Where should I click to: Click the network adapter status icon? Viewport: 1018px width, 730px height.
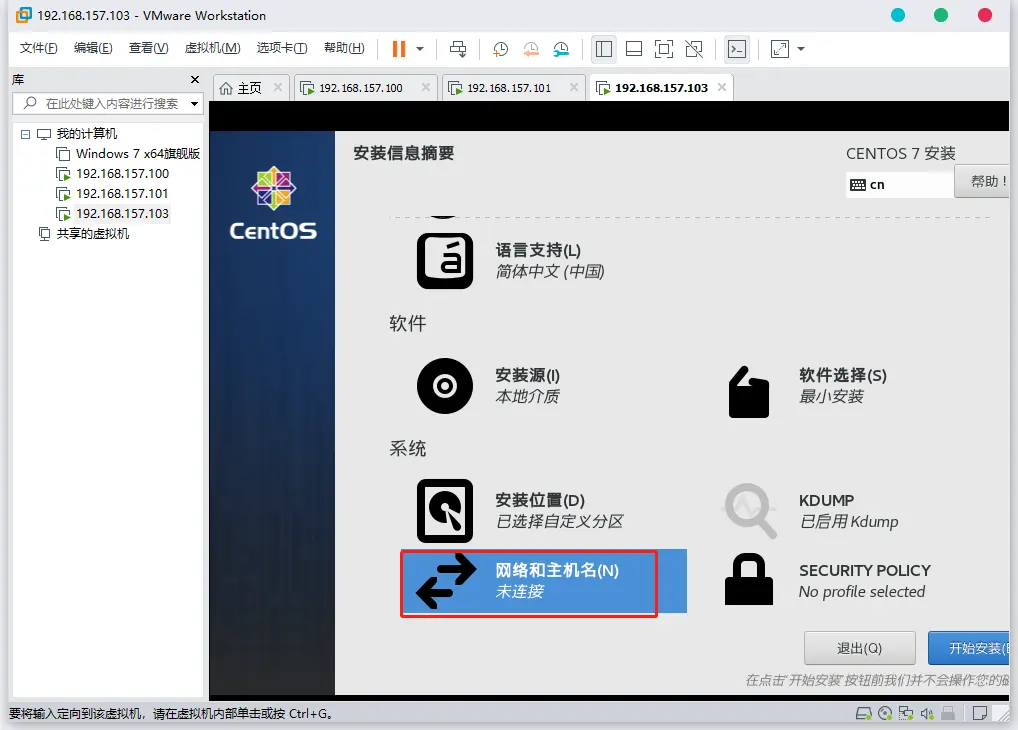(x=906, y=714)
